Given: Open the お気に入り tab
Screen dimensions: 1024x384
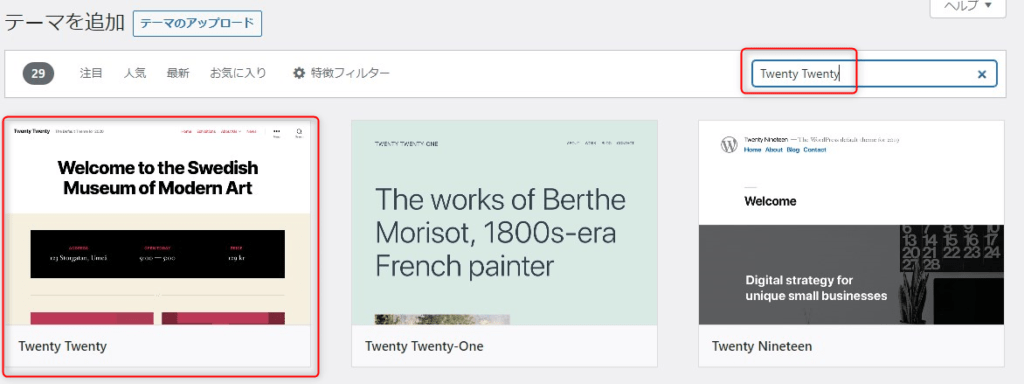Looking at the screenshot, I should coord(238,73).
